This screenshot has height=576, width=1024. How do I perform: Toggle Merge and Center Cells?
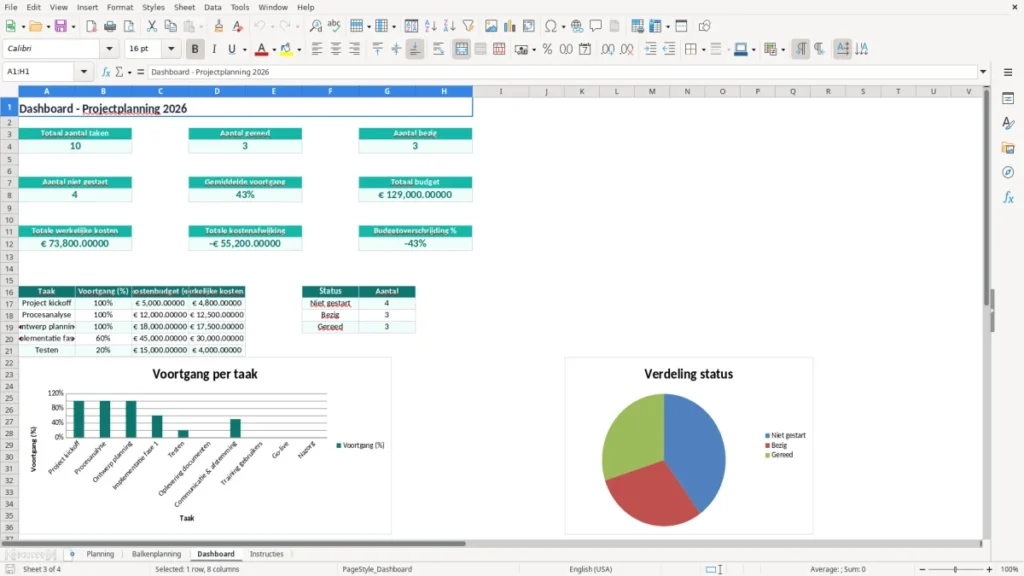coord(461,49)
